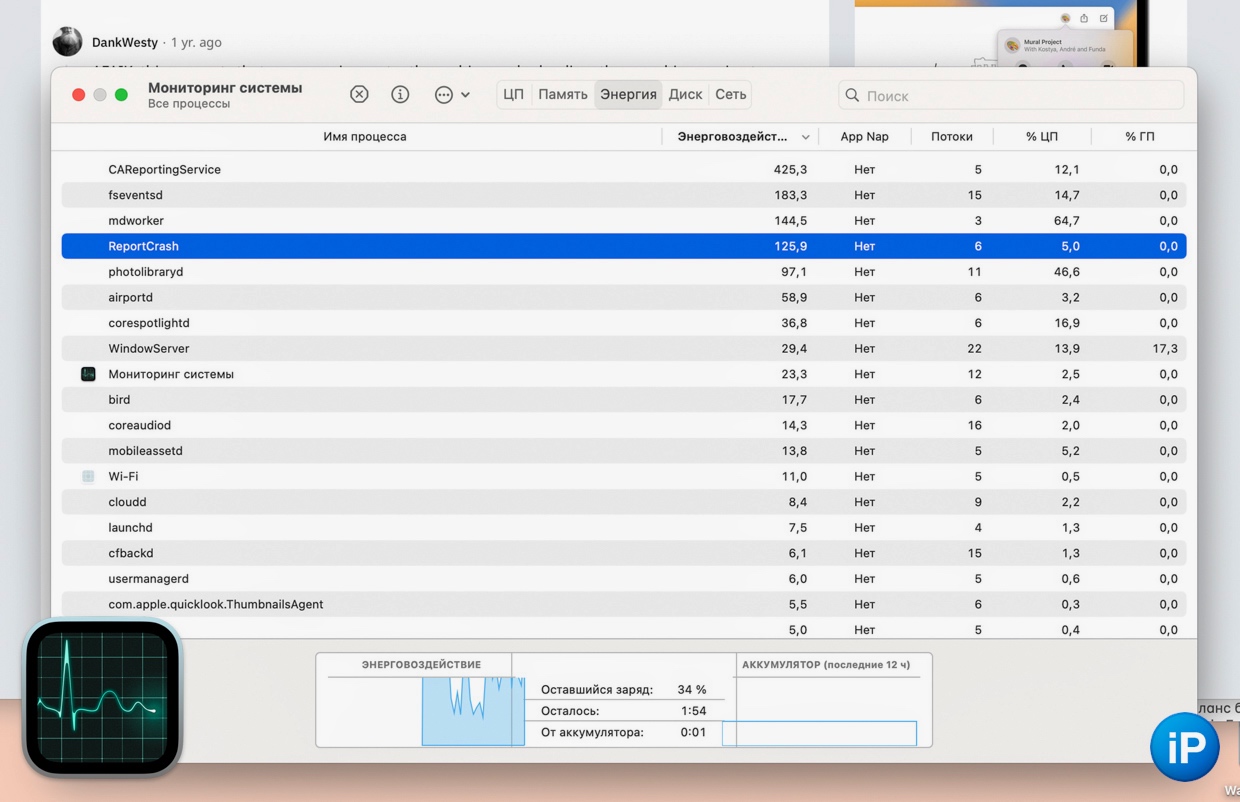Open process info via the (i) icon

coord(400,94)
